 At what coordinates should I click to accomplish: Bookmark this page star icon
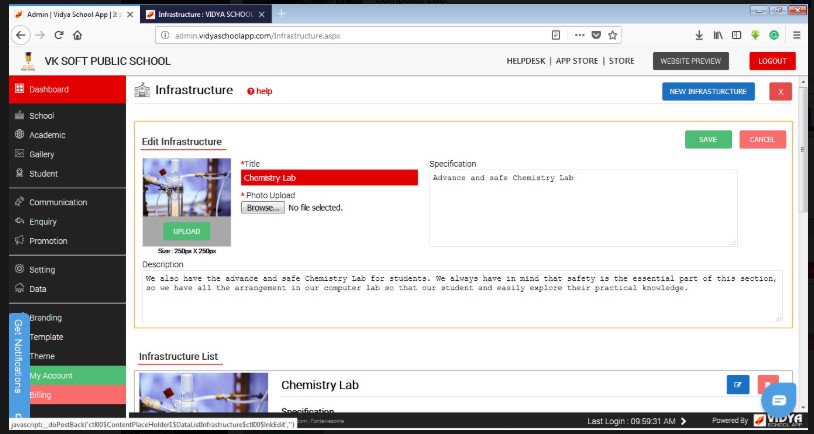(613, 35)
